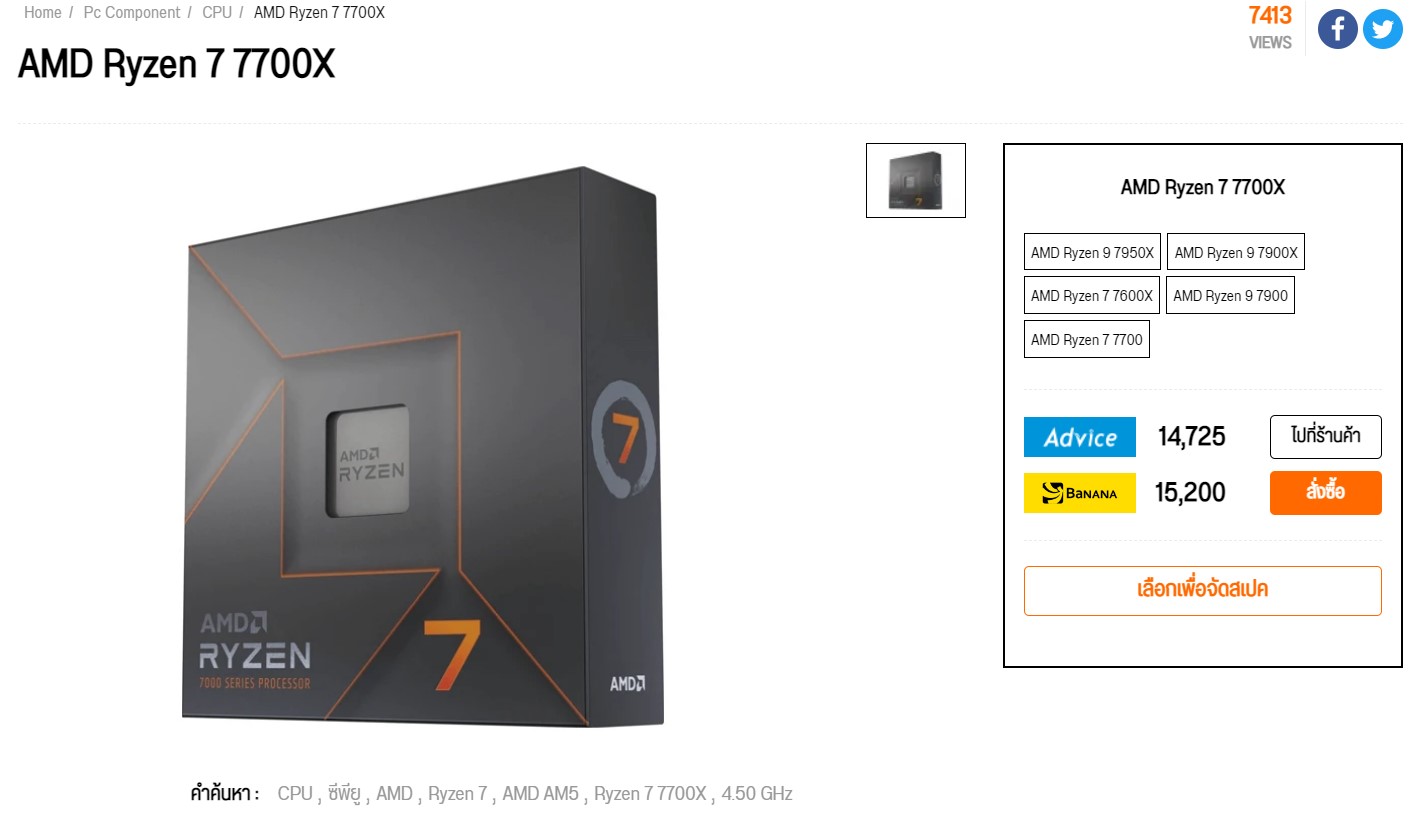This screenshot has height=830, width=1423.
Task: Switch to the AMD Ryzen 7 7700 model
Action: (x=1087, y=340)
